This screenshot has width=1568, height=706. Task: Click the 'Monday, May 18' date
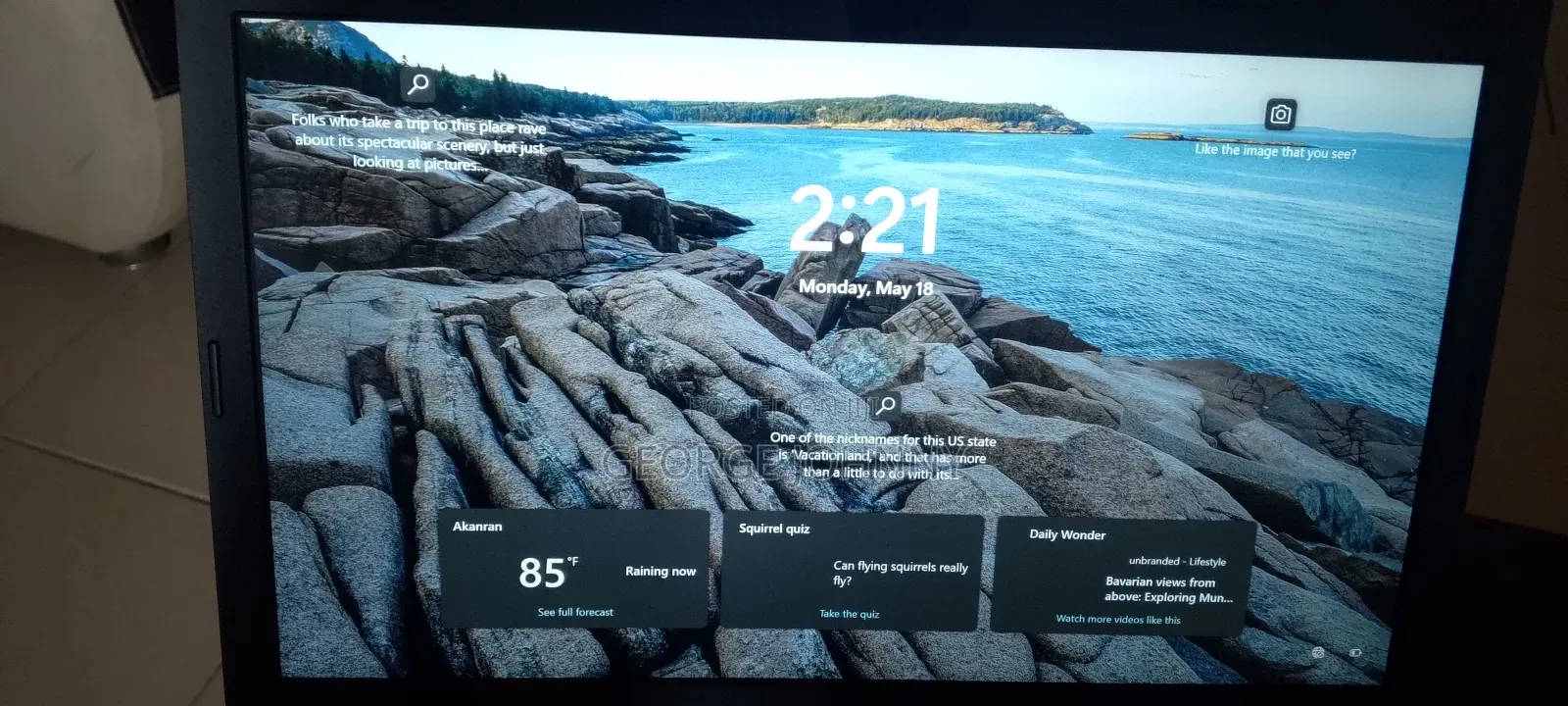click(865, 288)
